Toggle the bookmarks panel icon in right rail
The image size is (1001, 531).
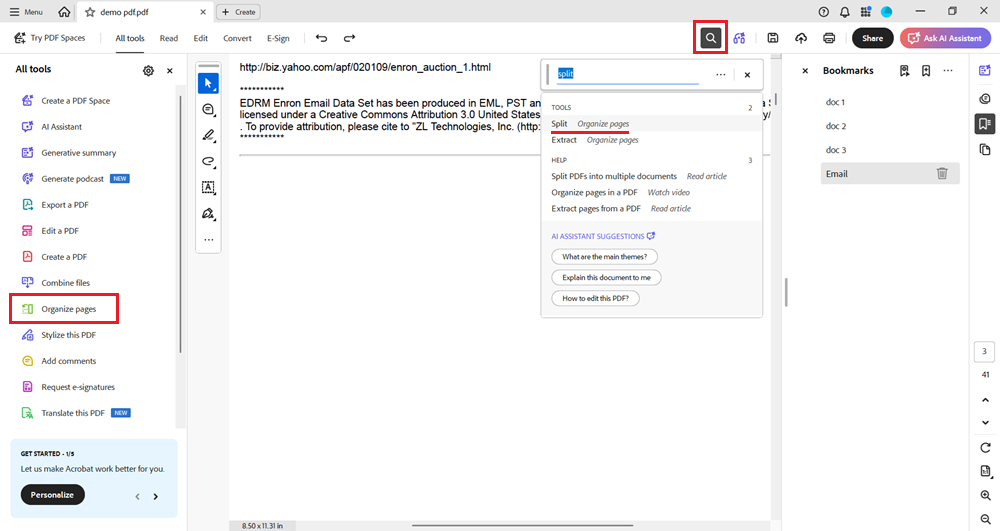985,123
